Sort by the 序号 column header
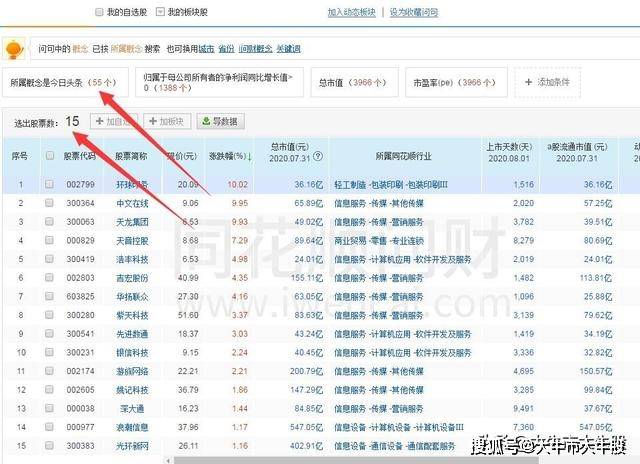This screenshot has height=464, width=640. pos(20,156)
